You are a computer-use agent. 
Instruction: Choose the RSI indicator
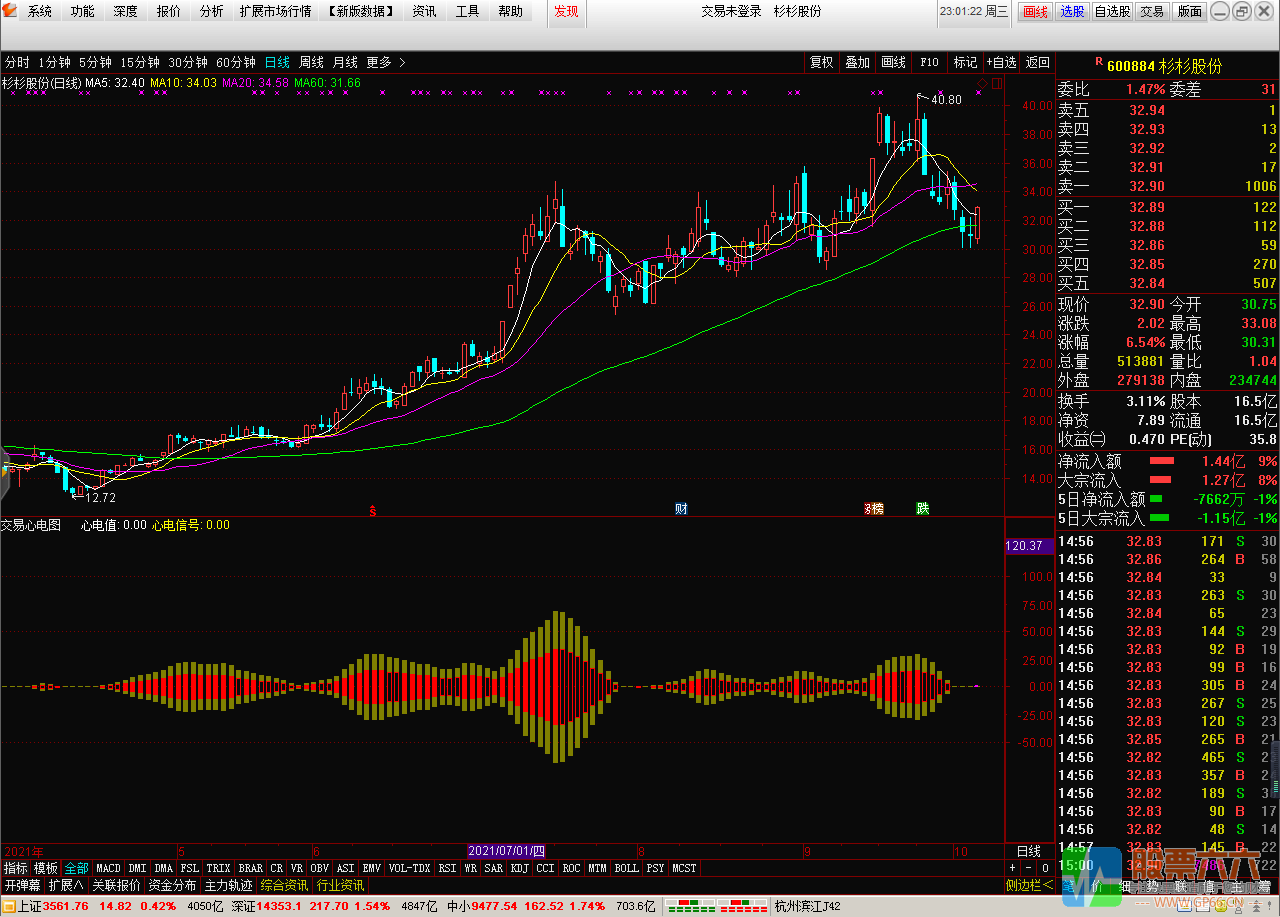tap(447, 868)
